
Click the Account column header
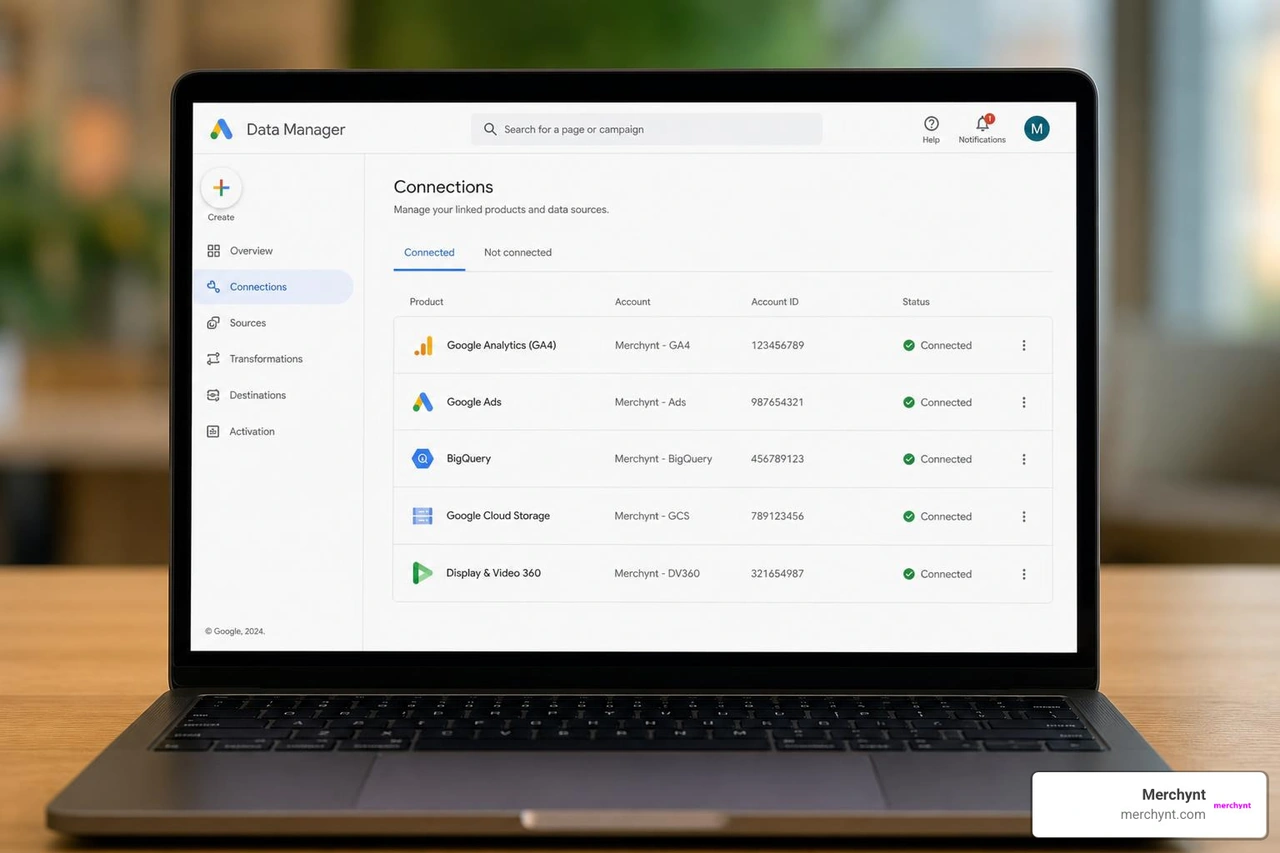click(633, 301)
